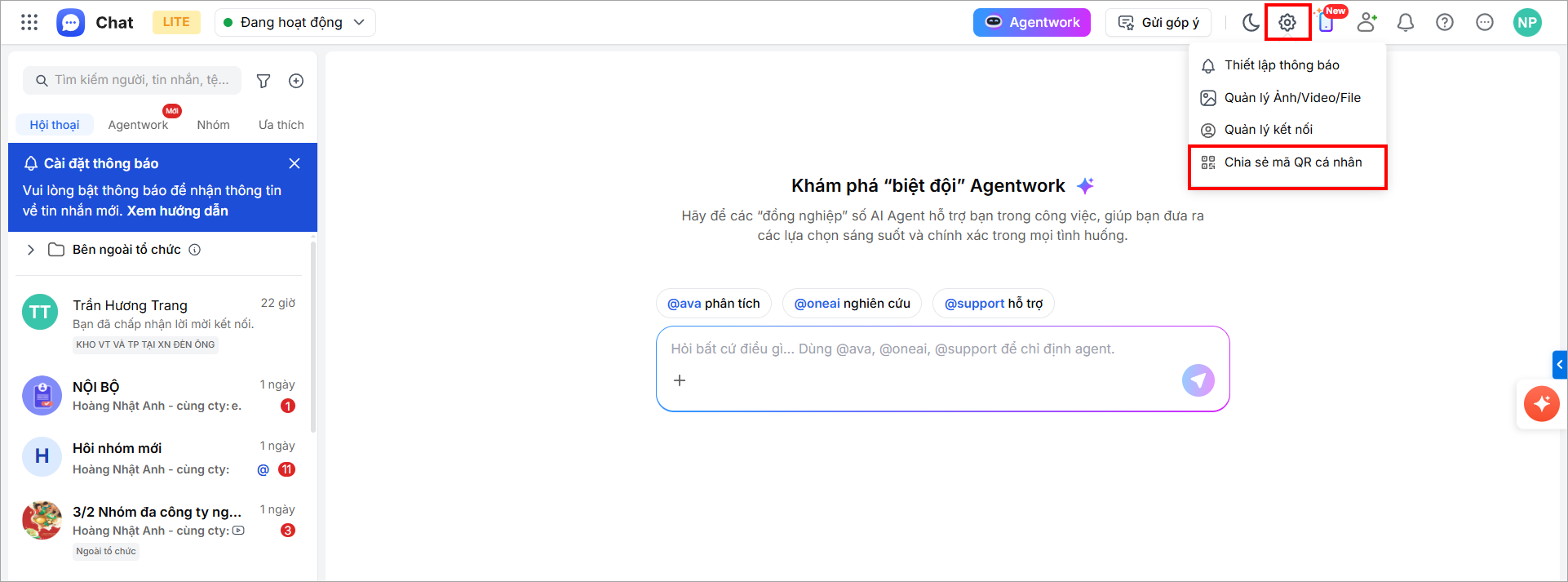1568x582 pixels.
Task: Expand the Bên ngoài tổ chức folder
Action: (31, 250)
